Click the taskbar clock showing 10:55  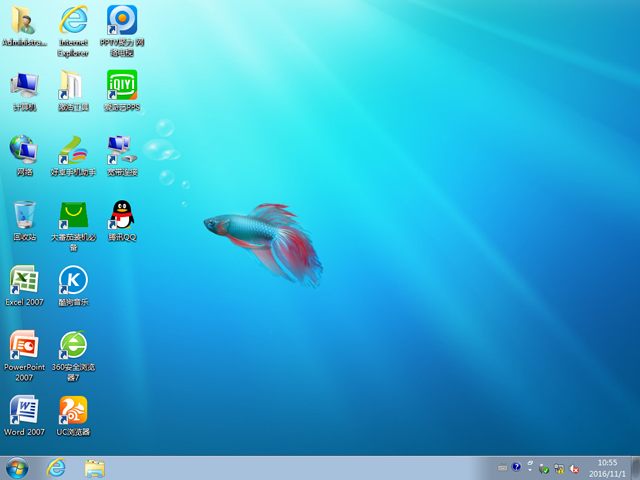[x=607, y=467]
